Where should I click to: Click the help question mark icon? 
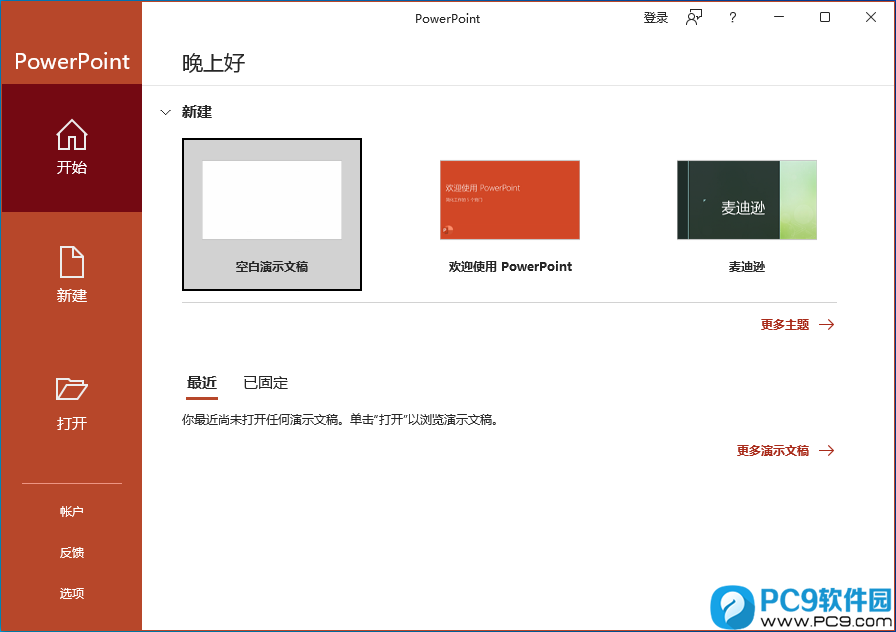[x=733, y=18]
